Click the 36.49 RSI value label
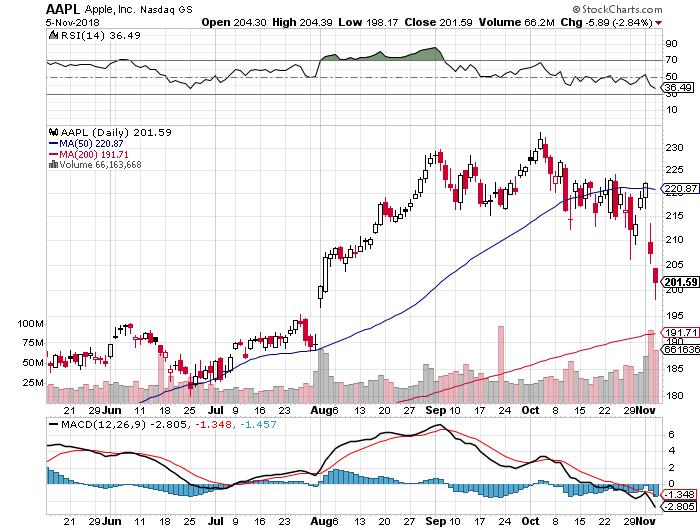This screenshot has width=700, height=530. click(679, 88)
